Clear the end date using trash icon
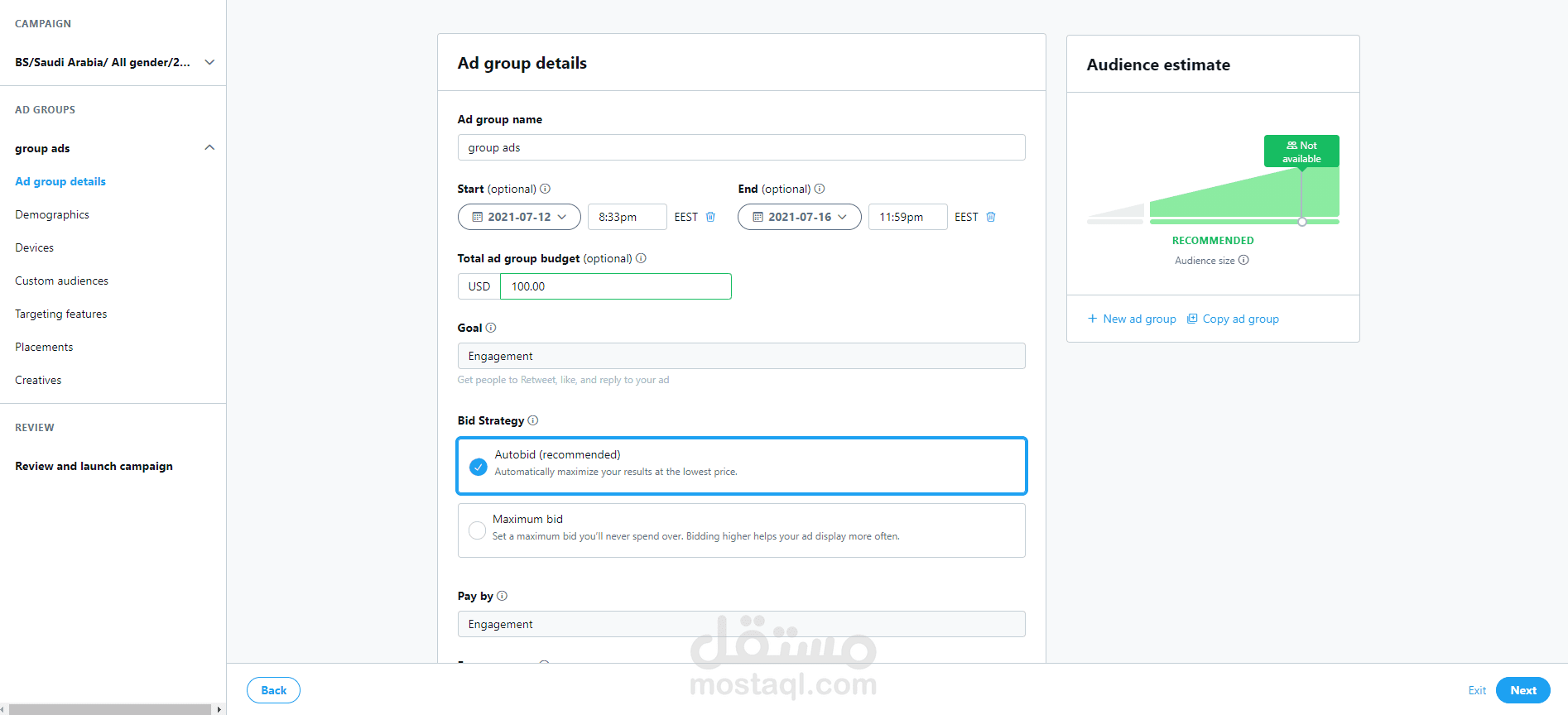The image size is (1568, 715). coord(991,217)
